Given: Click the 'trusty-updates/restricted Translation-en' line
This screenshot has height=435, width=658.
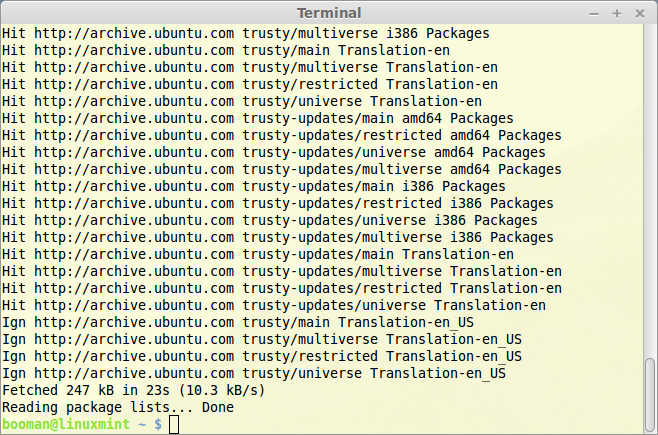Looking at the screenshot, I should 282,288.
